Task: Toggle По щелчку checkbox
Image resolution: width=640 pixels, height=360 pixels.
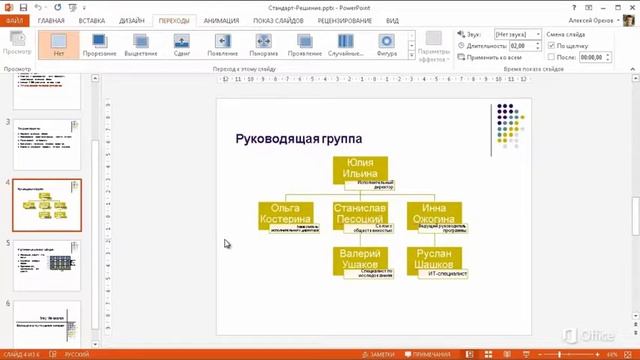Action: [x=551, y=46]
